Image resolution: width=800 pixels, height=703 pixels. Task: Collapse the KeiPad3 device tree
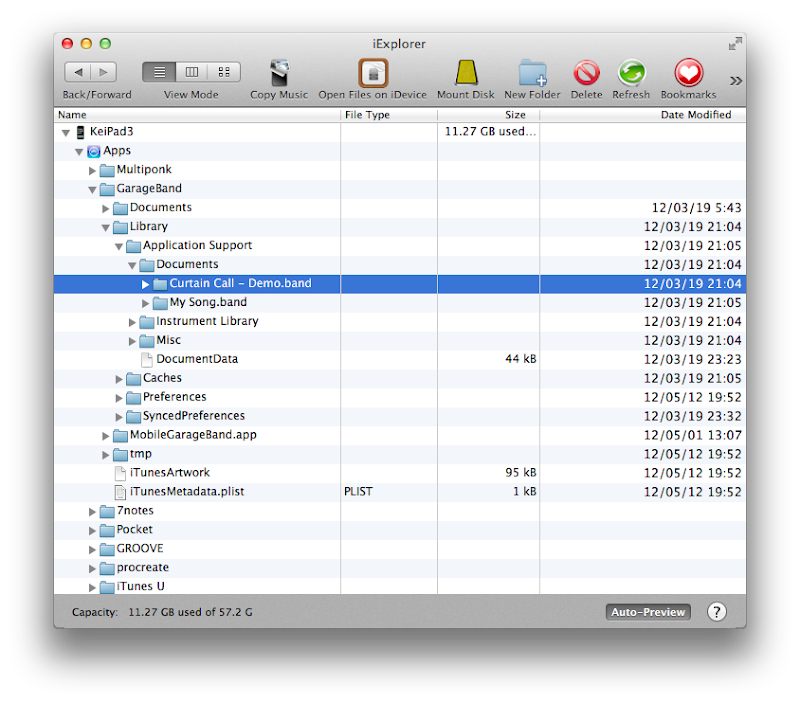pos(66,133)
